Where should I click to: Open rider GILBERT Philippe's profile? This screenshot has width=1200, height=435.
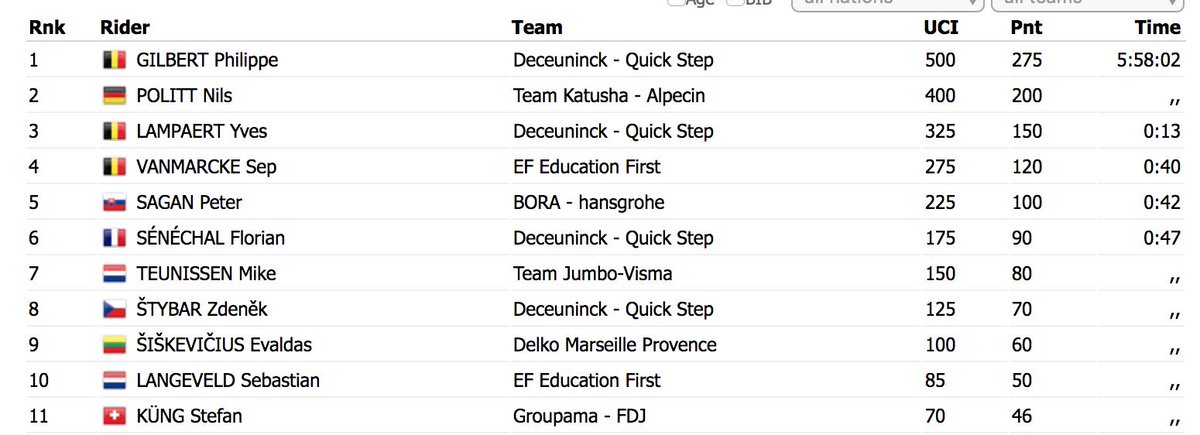click(207, 61)
